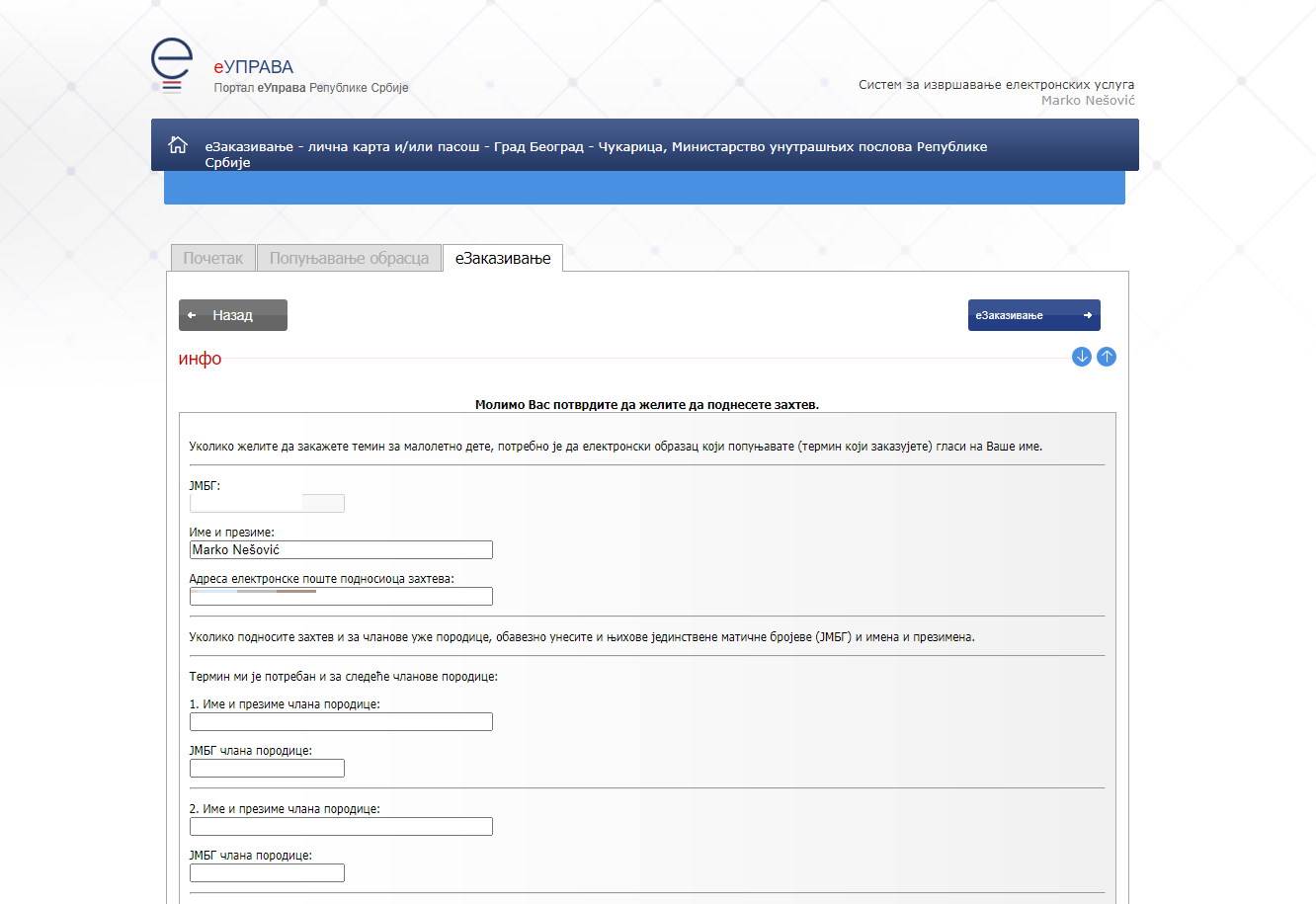The height and width of the screenshot is (904, 1316).
Task: Switch to the Почетак tab
Action: click(212, 258)
